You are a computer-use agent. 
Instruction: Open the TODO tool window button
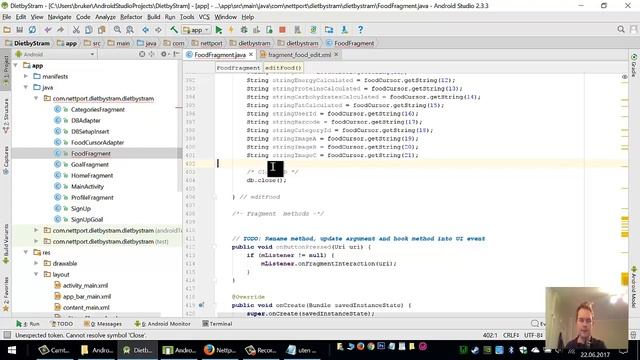62,324
